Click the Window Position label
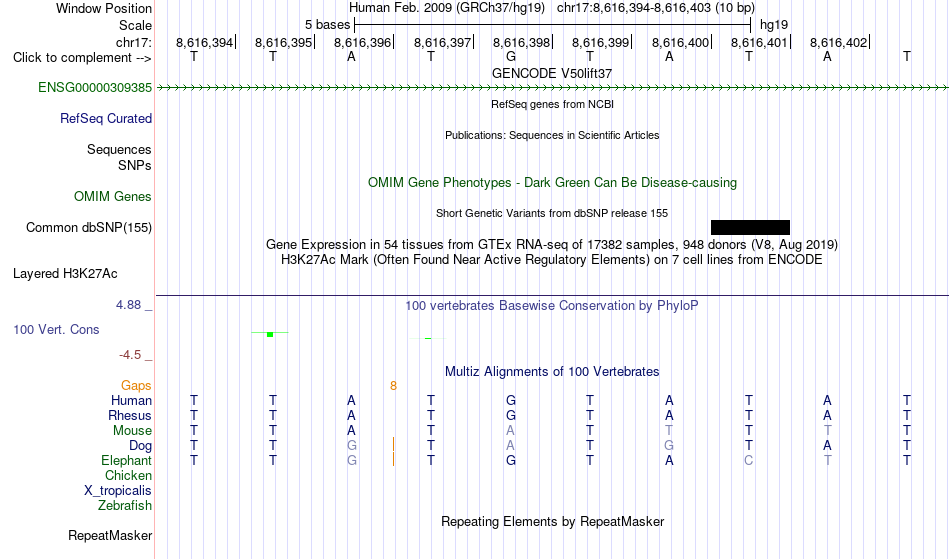This screenshot has width=950, height=559. click(104, 8)
